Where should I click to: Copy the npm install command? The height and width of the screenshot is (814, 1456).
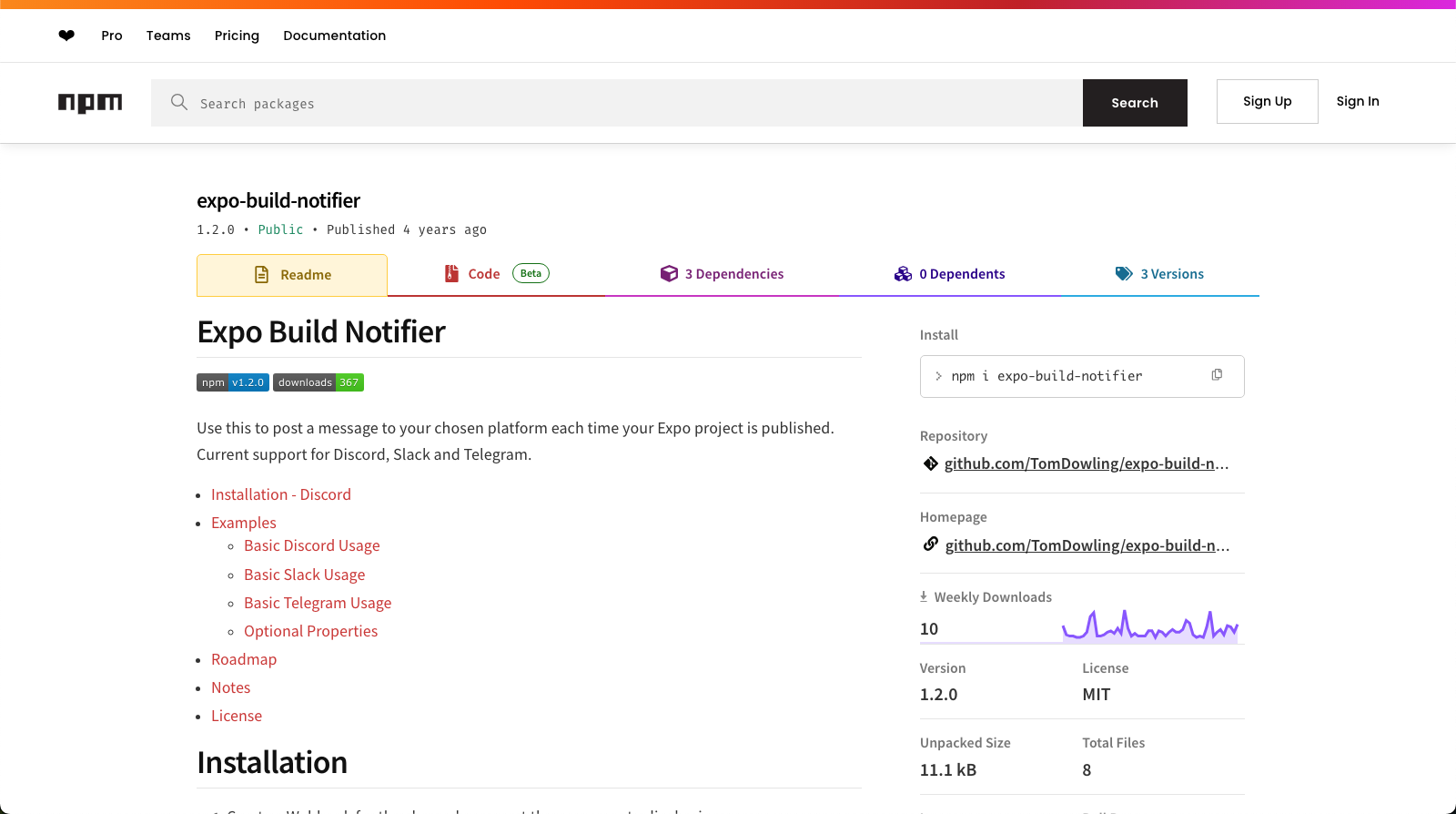1217,375
